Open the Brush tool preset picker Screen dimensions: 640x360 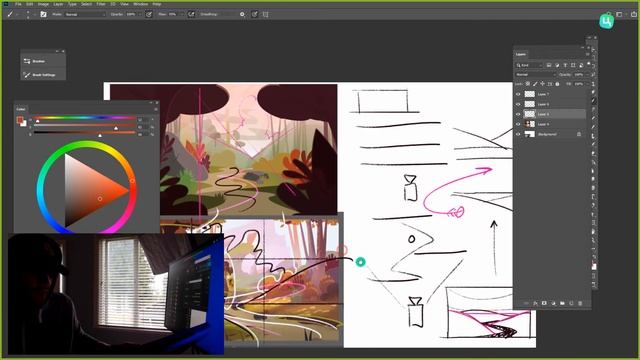(x=10, y=14)
